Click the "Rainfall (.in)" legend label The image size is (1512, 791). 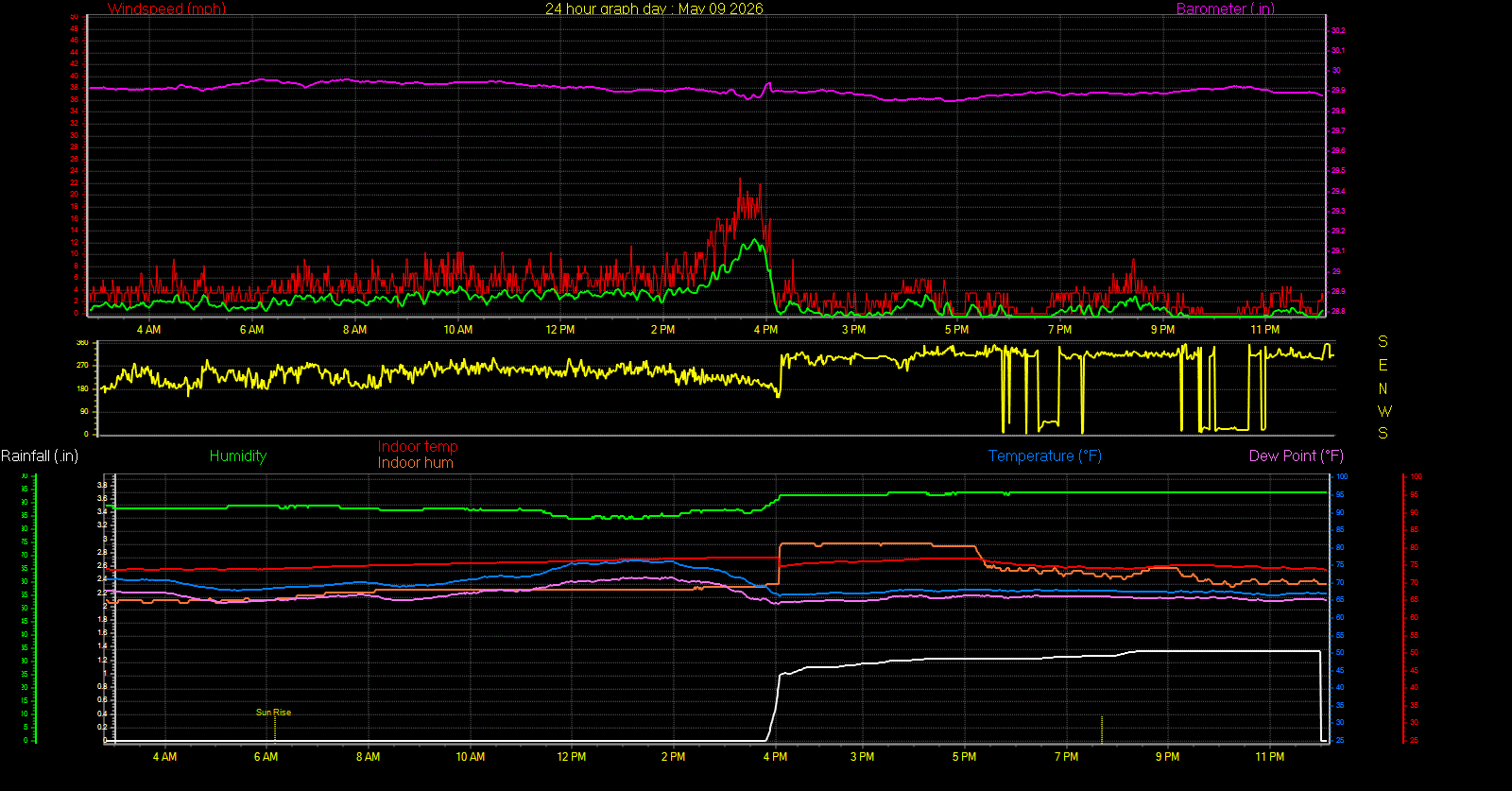coord(40,456)
